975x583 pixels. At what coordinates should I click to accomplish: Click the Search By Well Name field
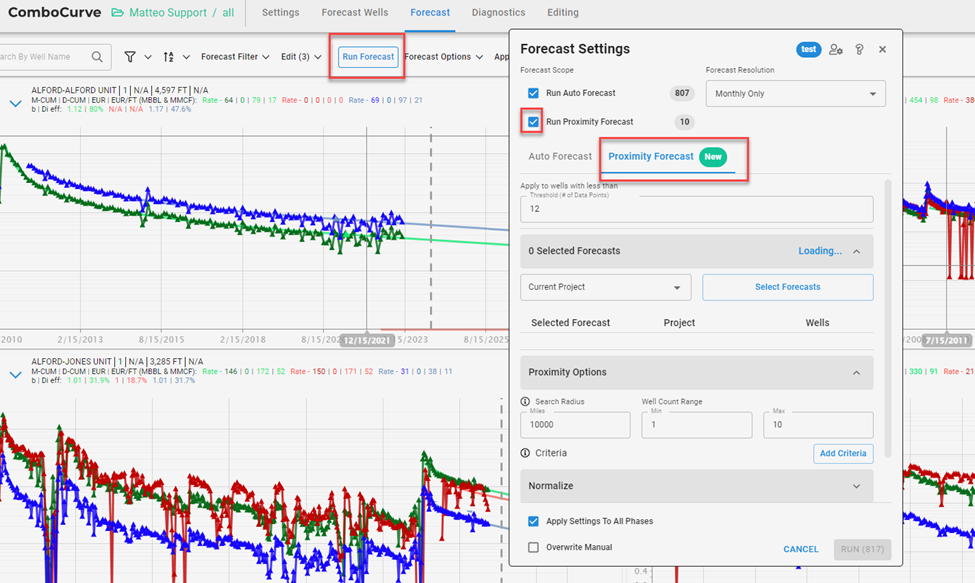(x=44, y=57)
